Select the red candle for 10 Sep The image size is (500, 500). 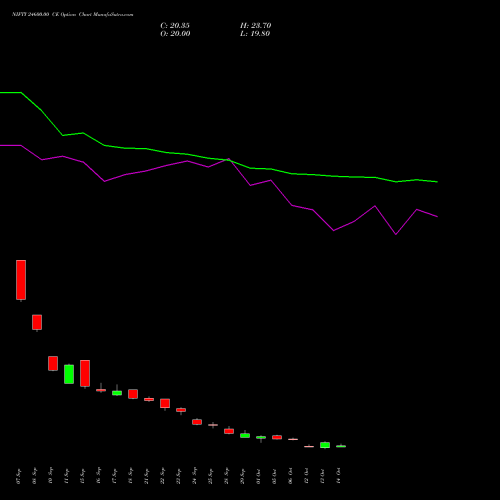(53, 363)
